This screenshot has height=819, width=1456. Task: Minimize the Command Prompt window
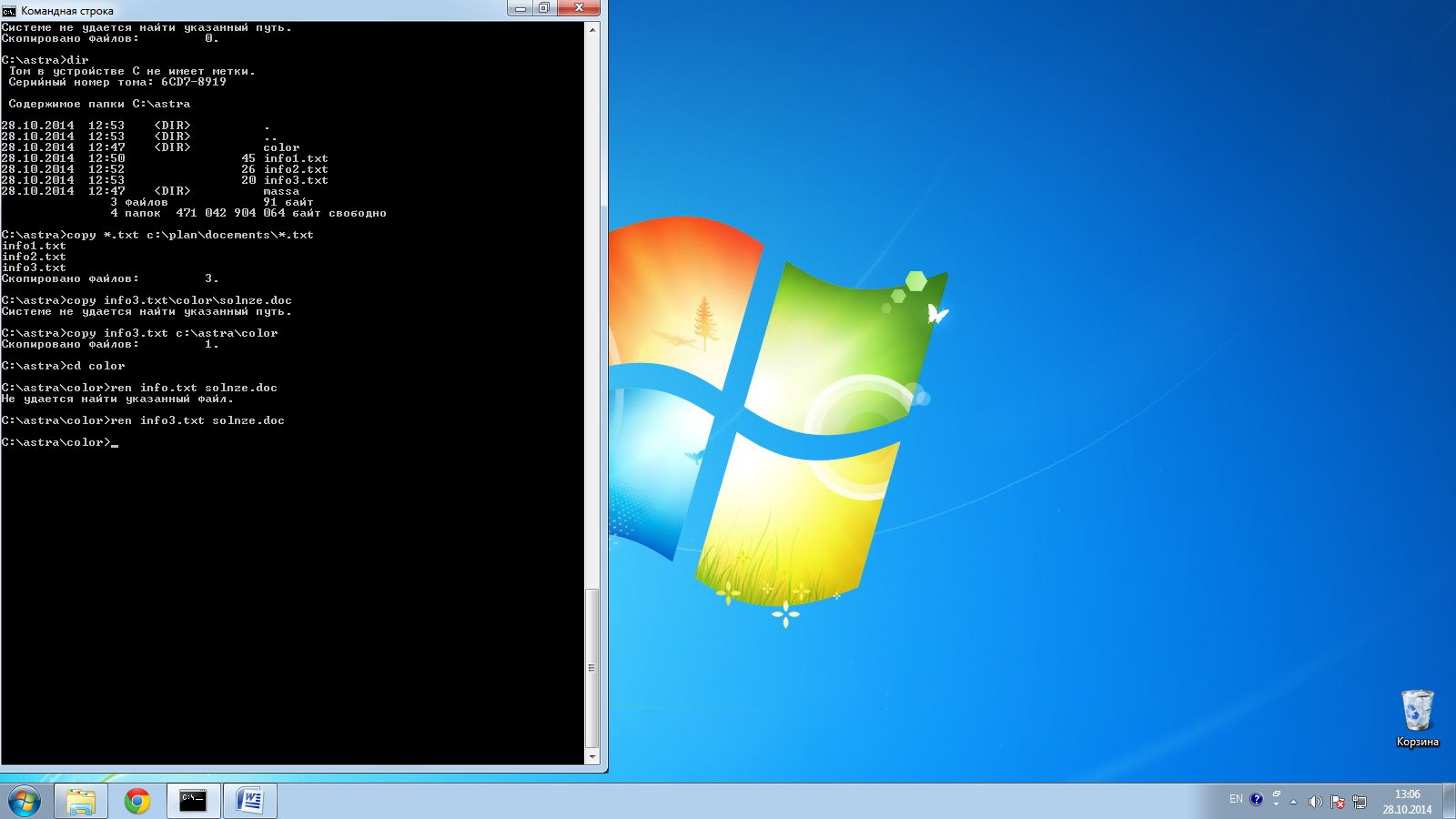tap(521, 8)
